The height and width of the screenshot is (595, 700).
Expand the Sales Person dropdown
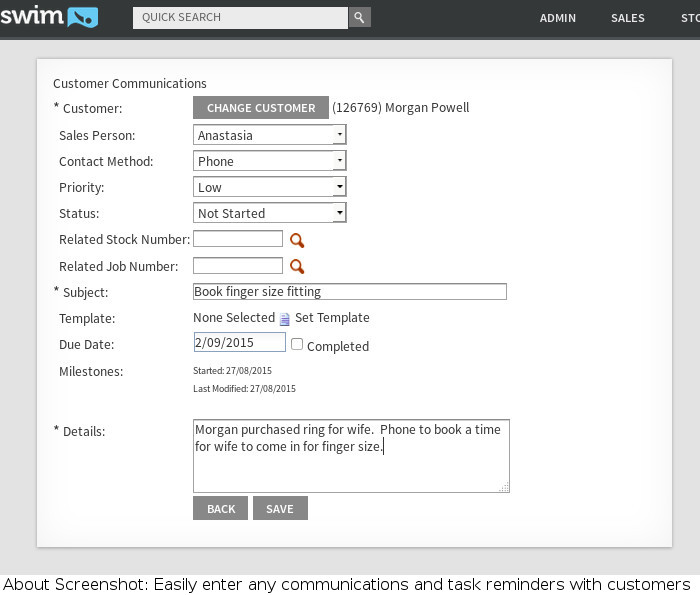340,135
